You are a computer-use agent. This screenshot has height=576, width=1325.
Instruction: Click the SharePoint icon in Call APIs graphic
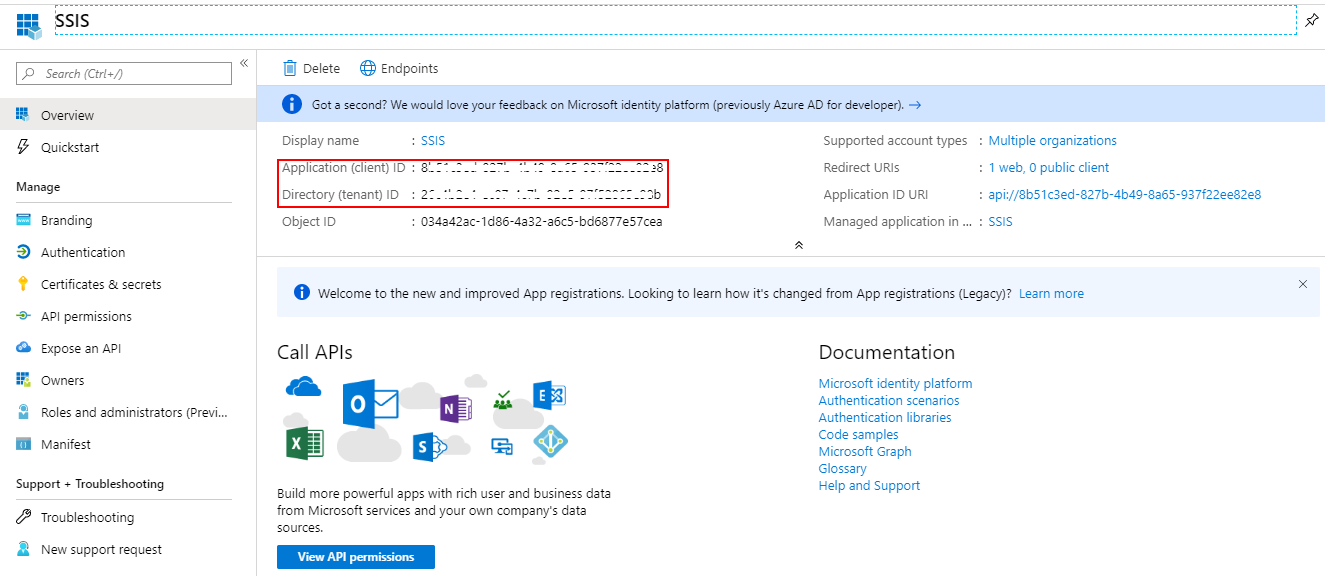[430, 447]
